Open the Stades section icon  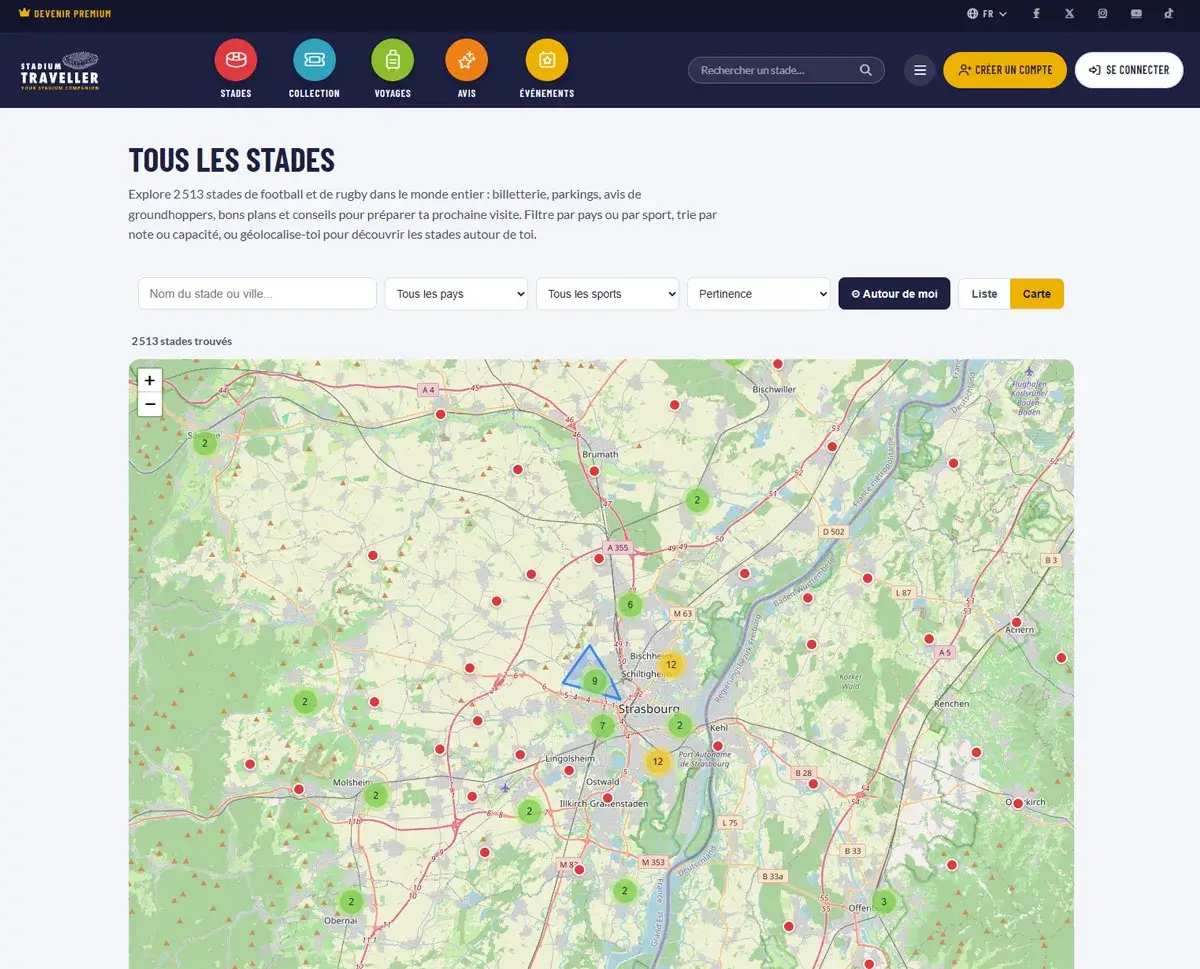(x=236, y=61)
